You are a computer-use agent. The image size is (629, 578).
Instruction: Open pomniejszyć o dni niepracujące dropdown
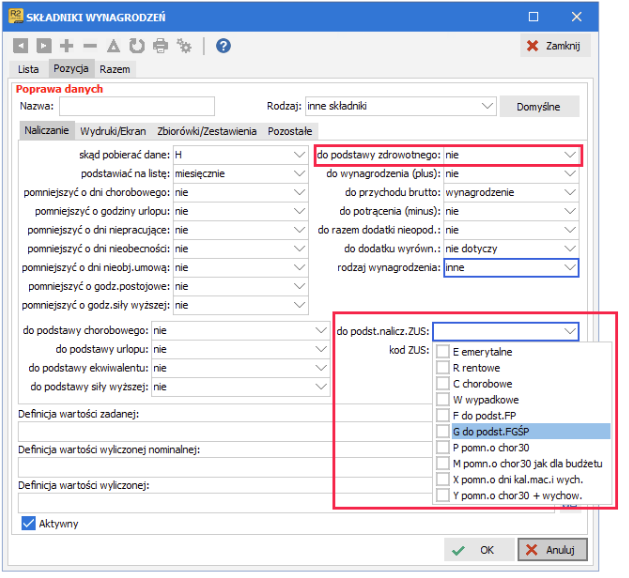click(x=241, y=230)
